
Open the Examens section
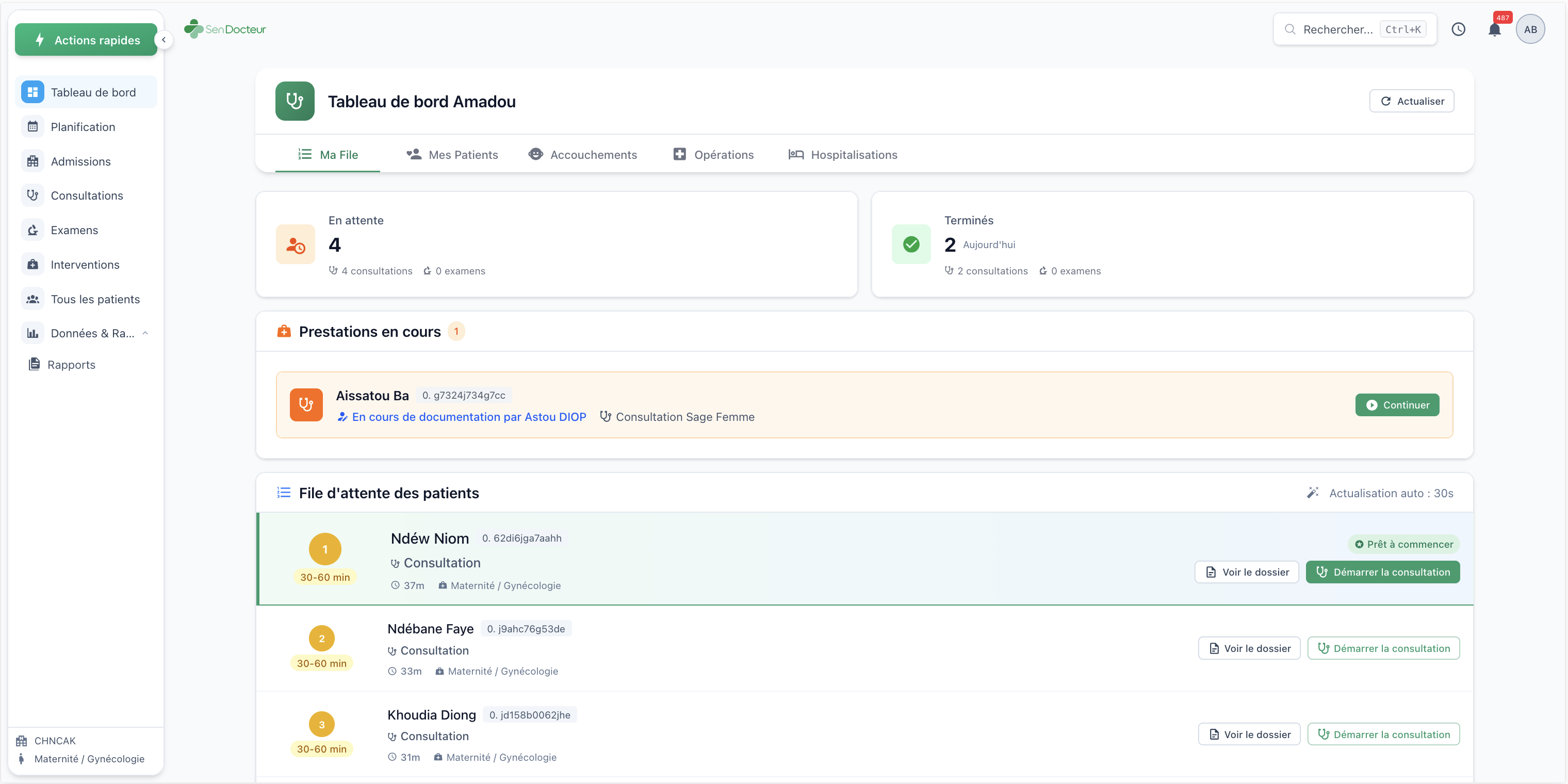(x=74, y=230)
